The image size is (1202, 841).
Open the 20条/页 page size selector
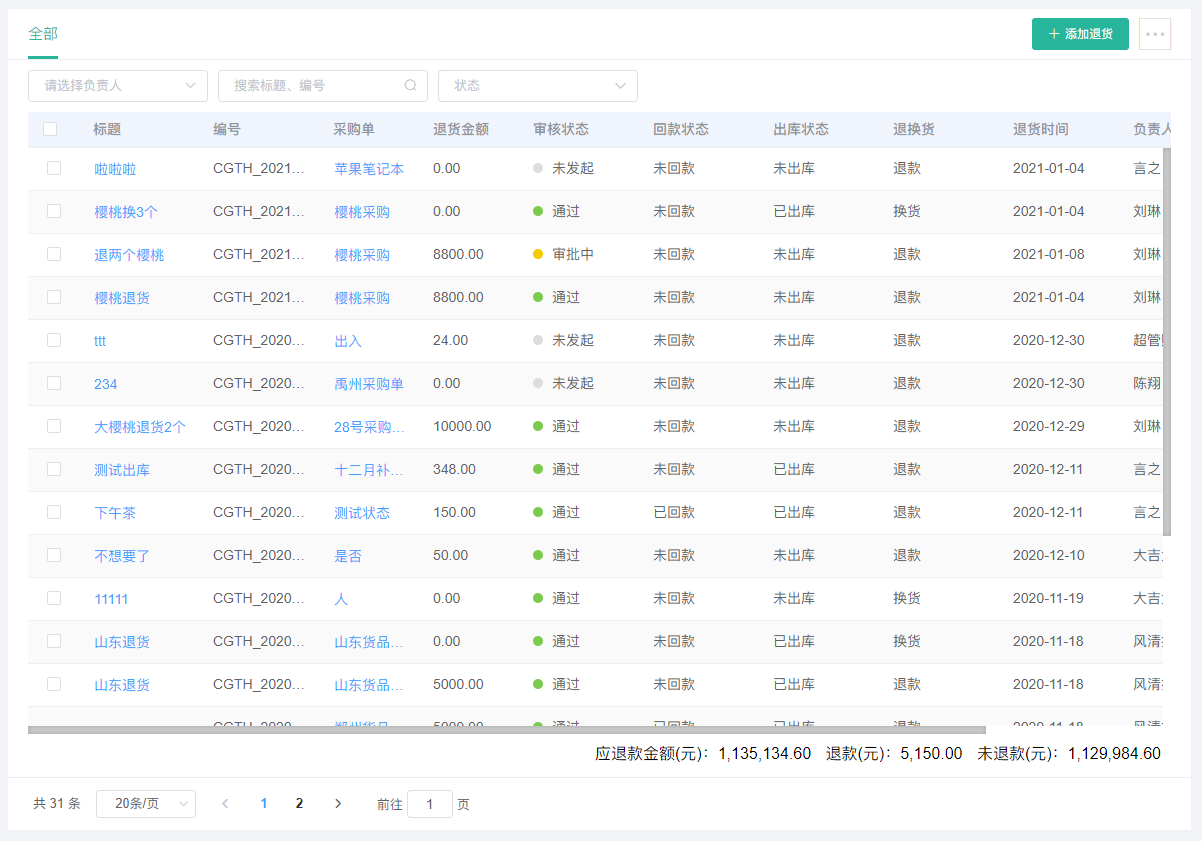click(x=146, y=803)
